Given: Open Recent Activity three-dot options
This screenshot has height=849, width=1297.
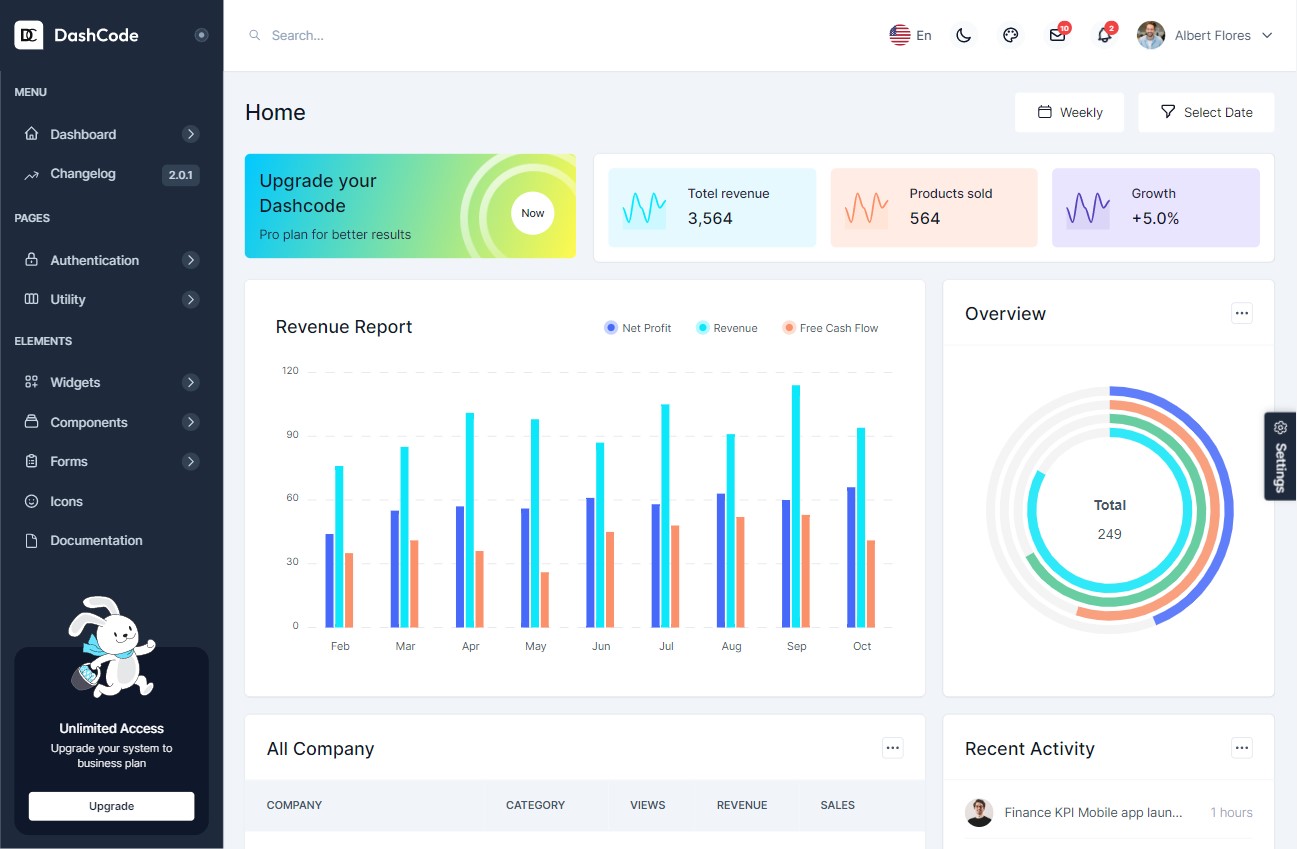Looking at the screenshot, I should coord(1241,748).
